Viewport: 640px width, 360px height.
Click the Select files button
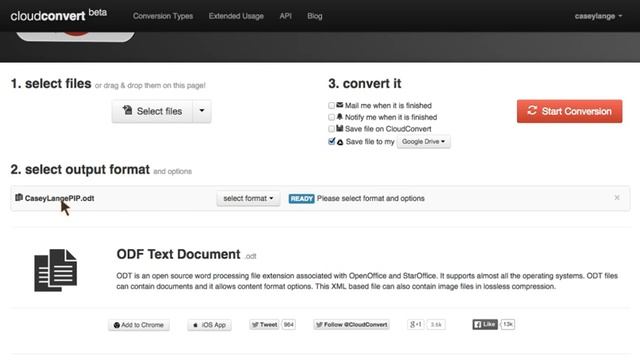(152, 111)
